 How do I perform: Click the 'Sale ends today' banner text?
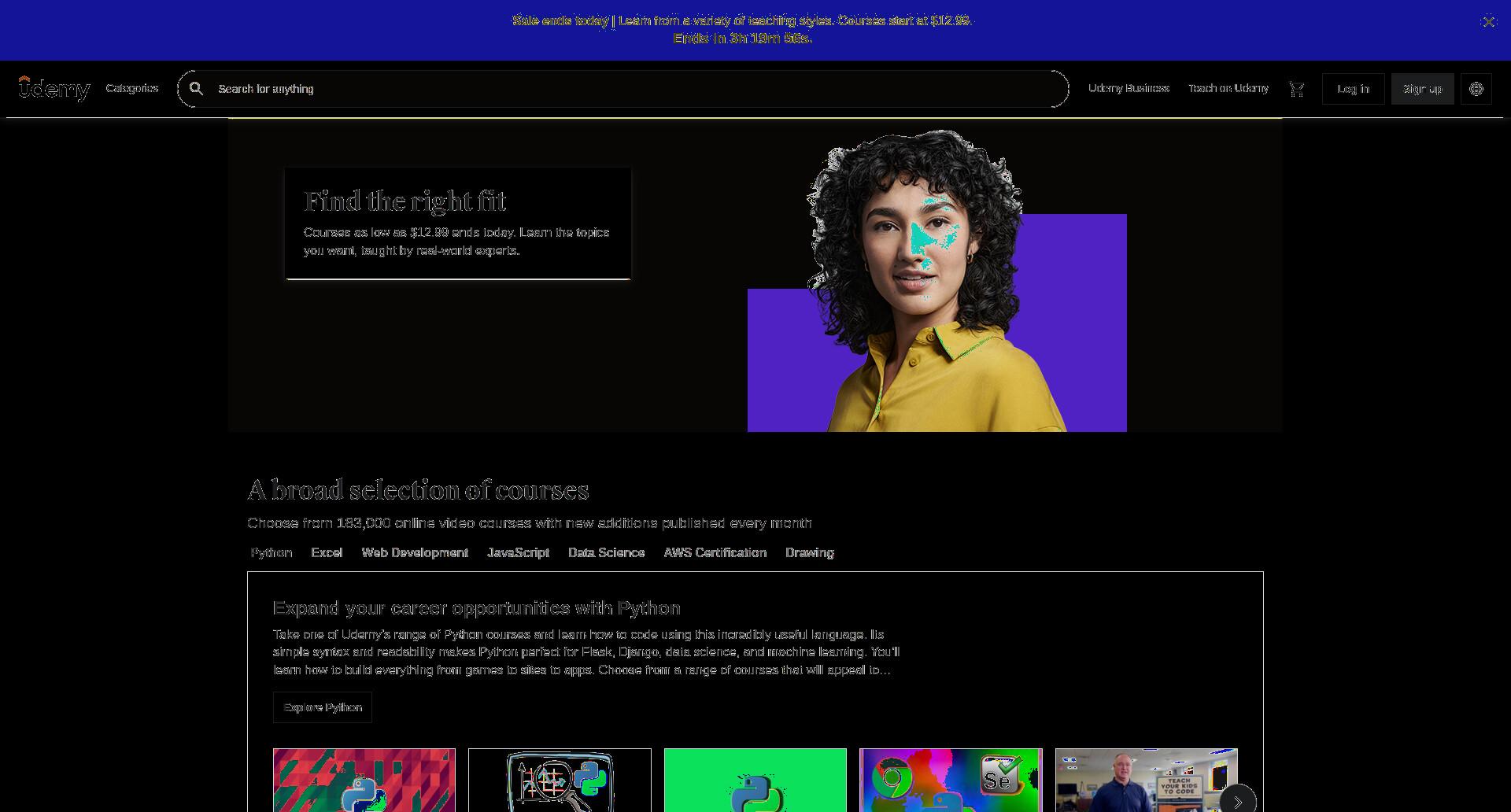742,20
